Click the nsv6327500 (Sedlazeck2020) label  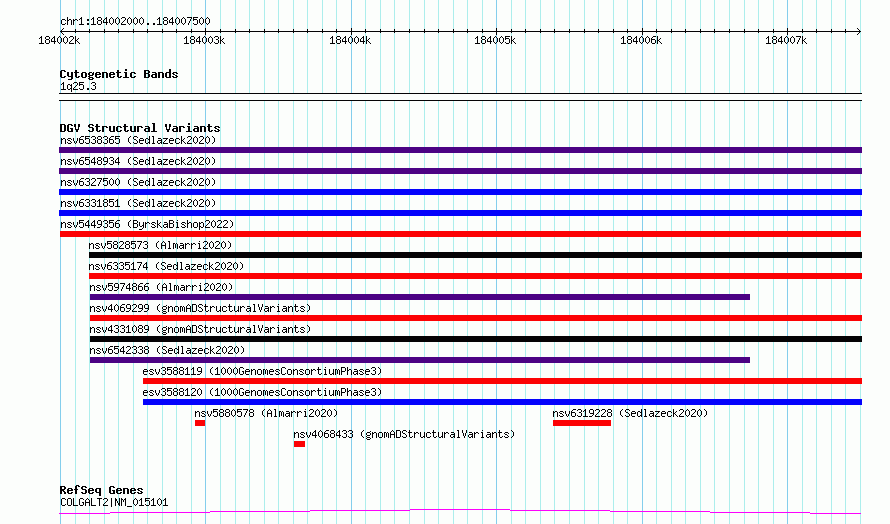[x=138, y=182]
